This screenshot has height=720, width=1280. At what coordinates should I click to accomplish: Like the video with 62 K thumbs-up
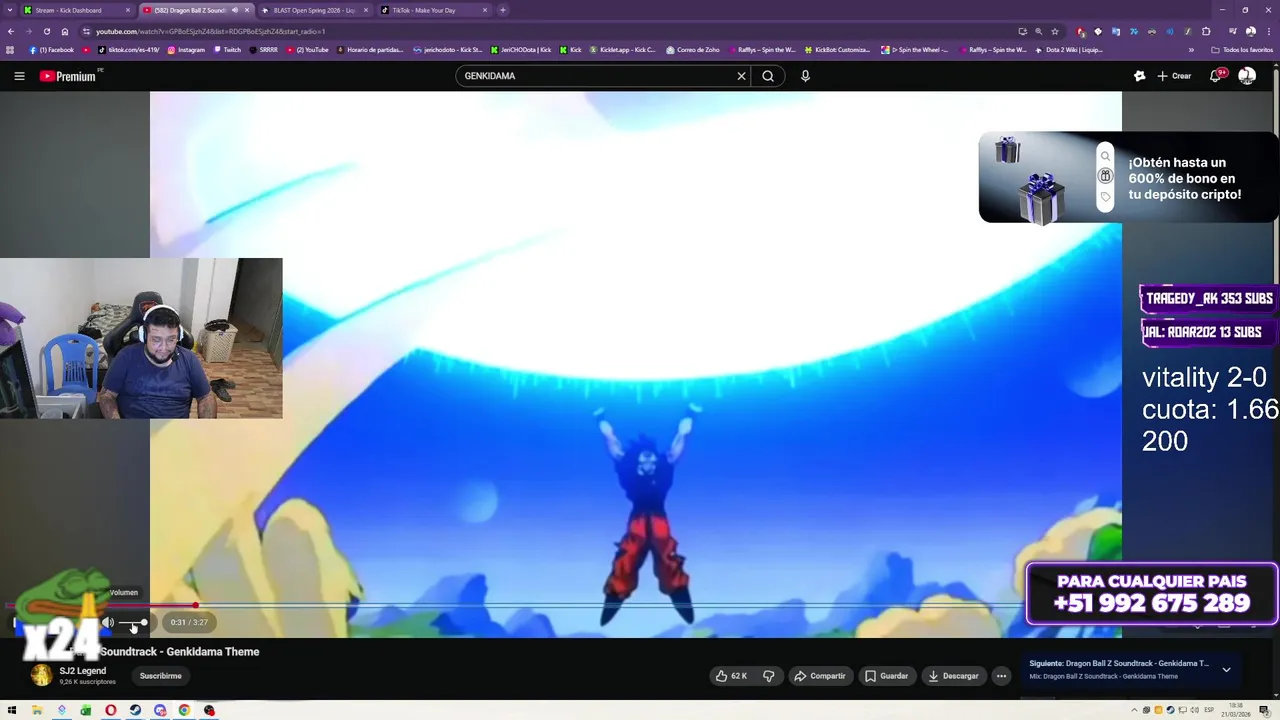point(731,676)
